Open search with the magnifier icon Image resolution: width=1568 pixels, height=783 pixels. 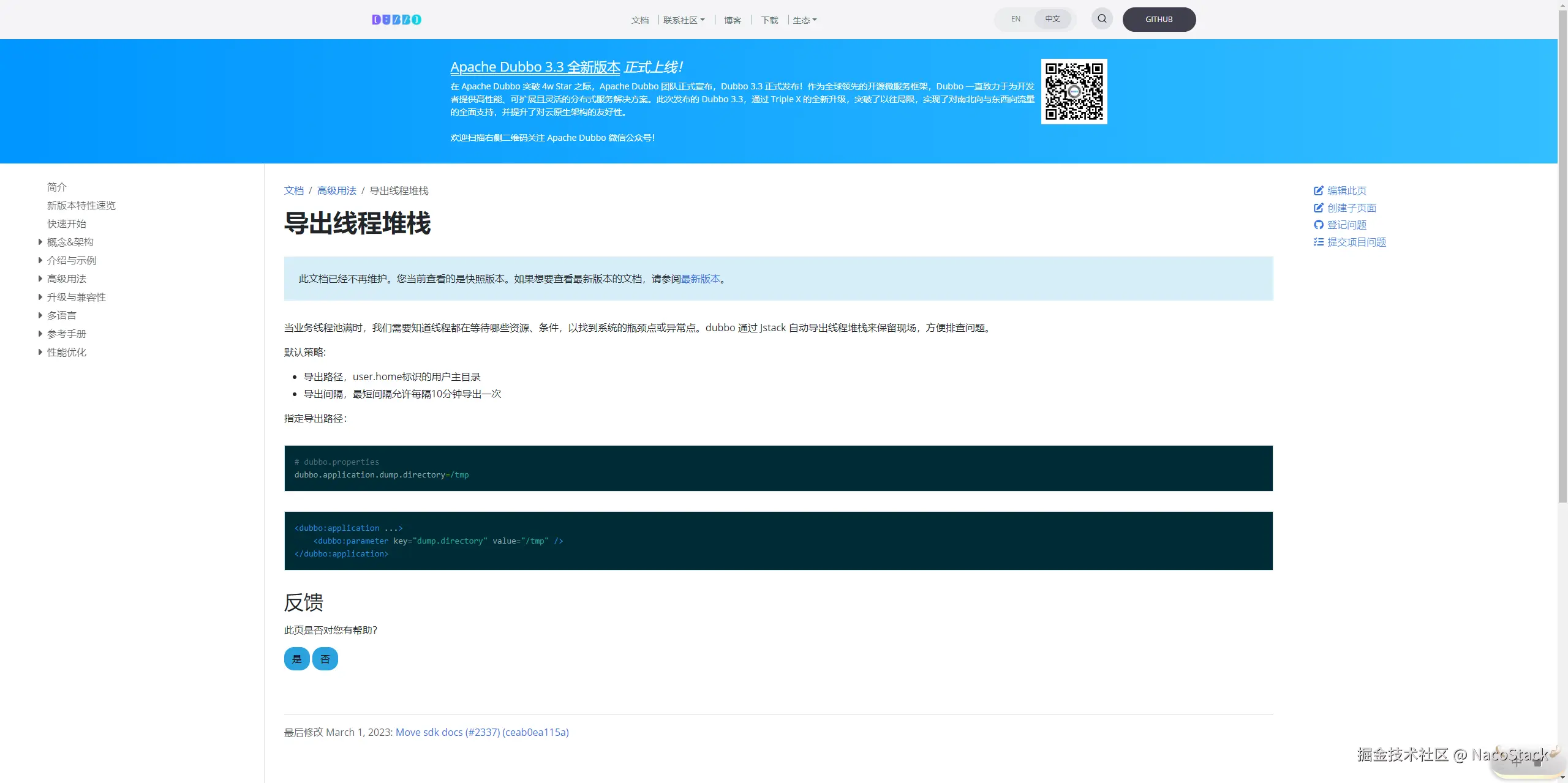(1102, 18)
